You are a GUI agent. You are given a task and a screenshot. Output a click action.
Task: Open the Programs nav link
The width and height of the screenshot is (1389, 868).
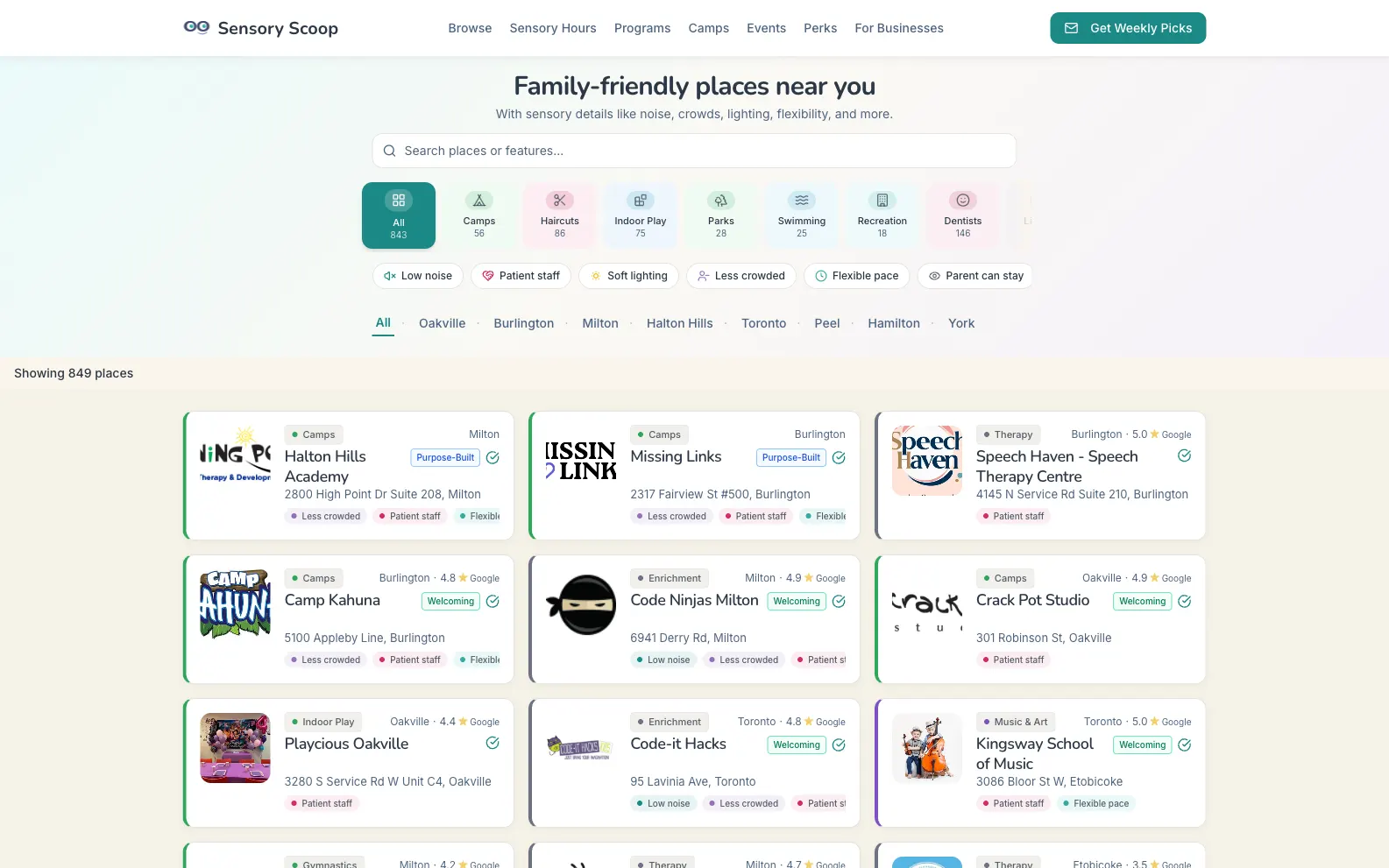tap(642, 28)
